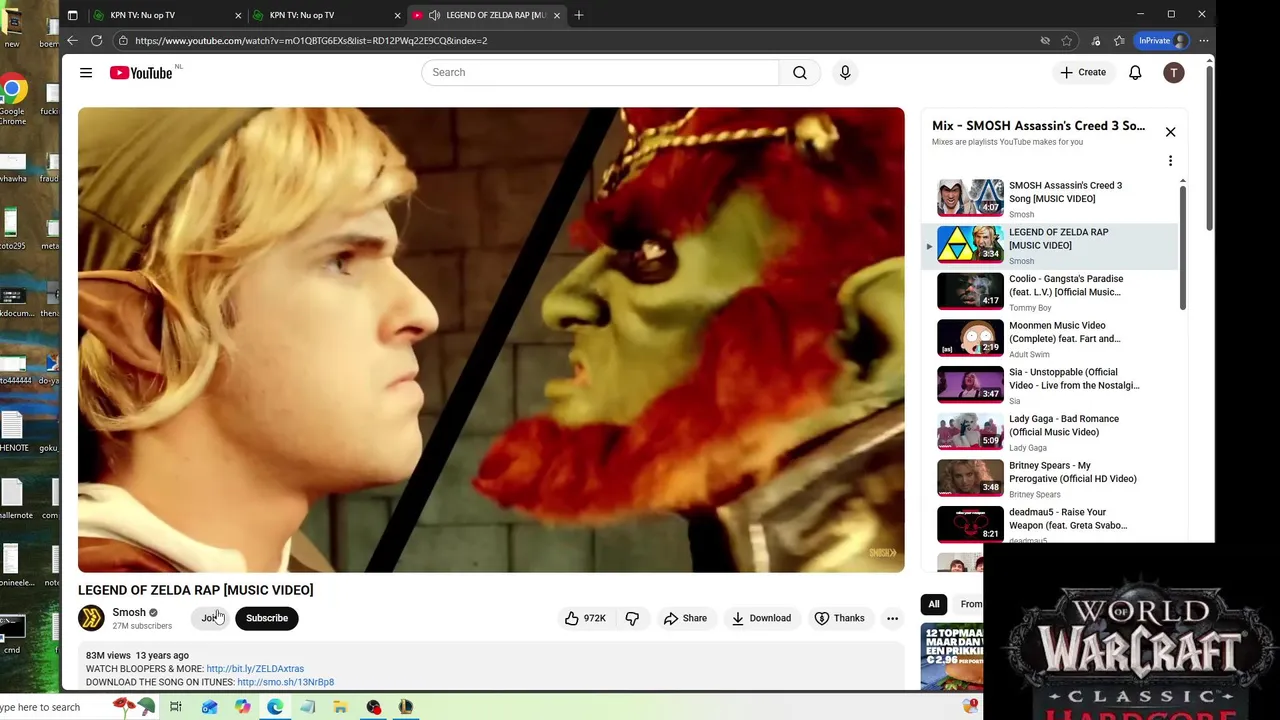Close the LEGEND OF ZELDA RAP tab
Viewport: 1280px width, 720px height.
(557, 15)
